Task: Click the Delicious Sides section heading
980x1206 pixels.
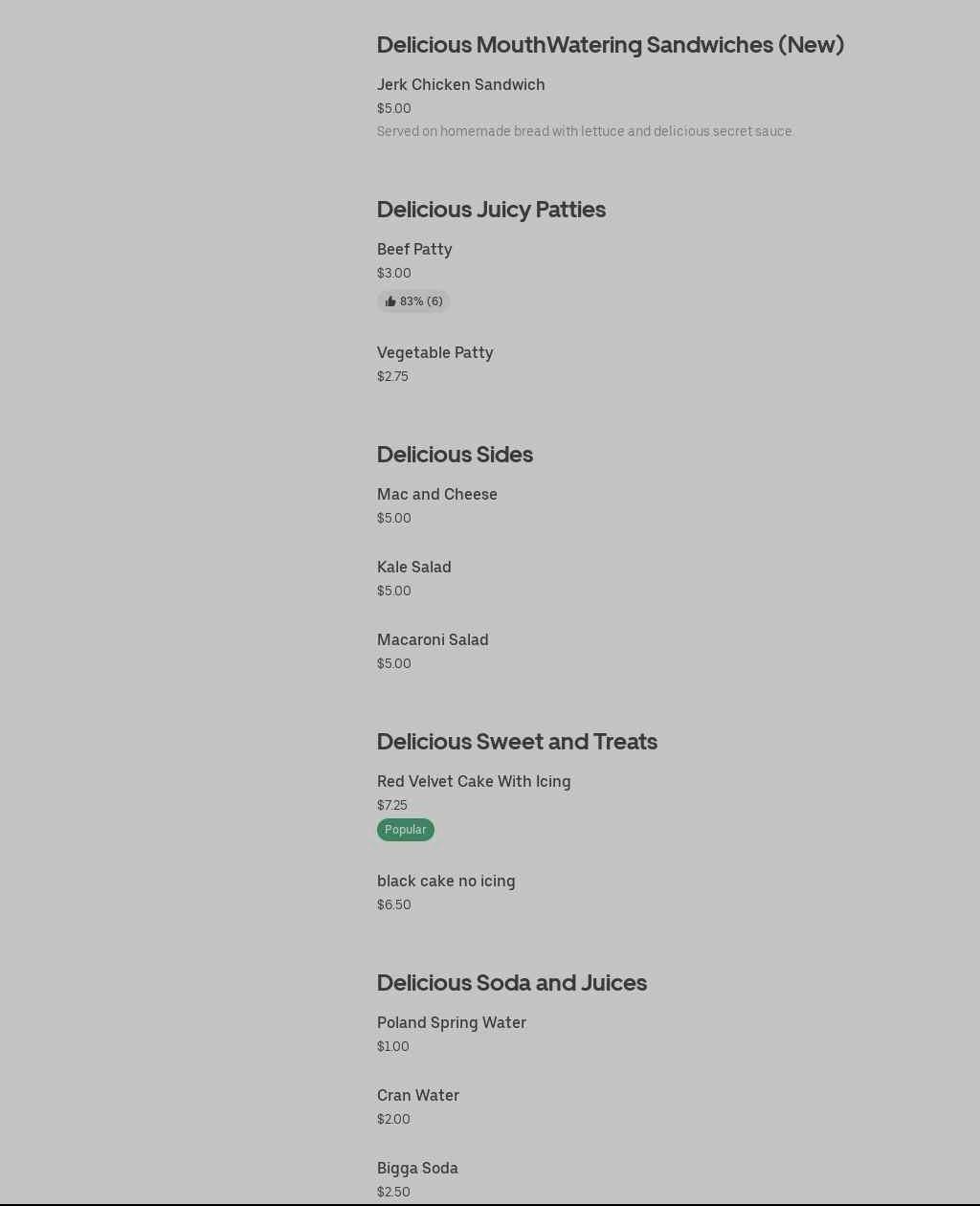Action: [x=455, y=455]
